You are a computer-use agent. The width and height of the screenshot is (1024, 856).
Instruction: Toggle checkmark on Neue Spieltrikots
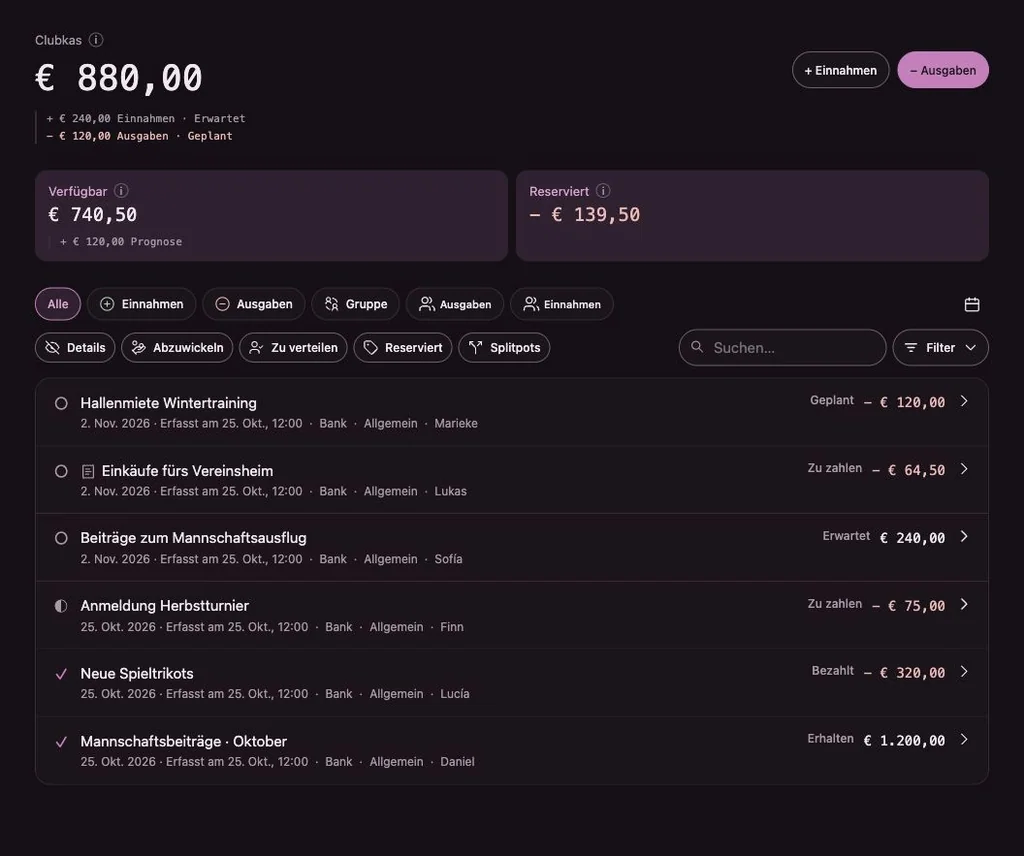point(61,674)
